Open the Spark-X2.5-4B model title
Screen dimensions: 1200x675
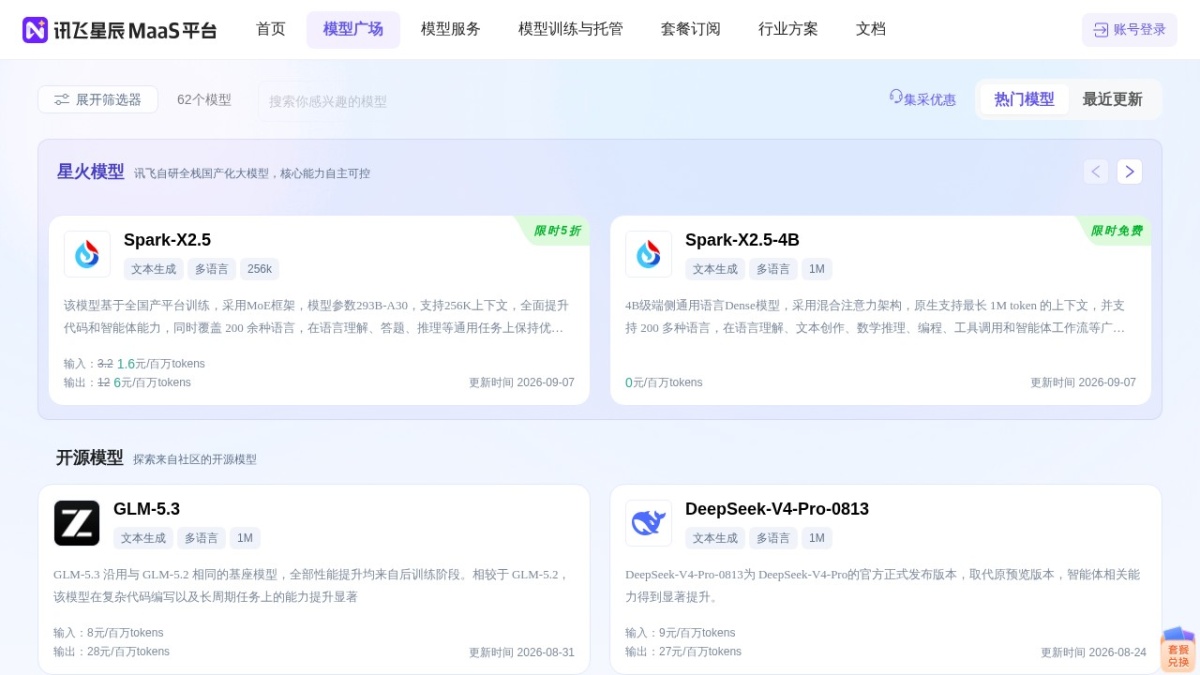(x=742, y=240)
